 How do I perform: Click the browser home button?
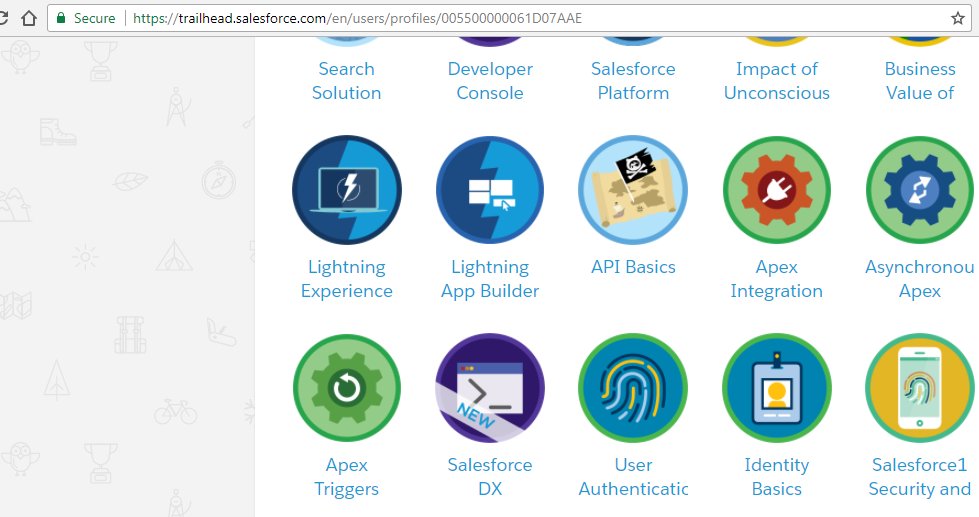click(x=29, y=18)
